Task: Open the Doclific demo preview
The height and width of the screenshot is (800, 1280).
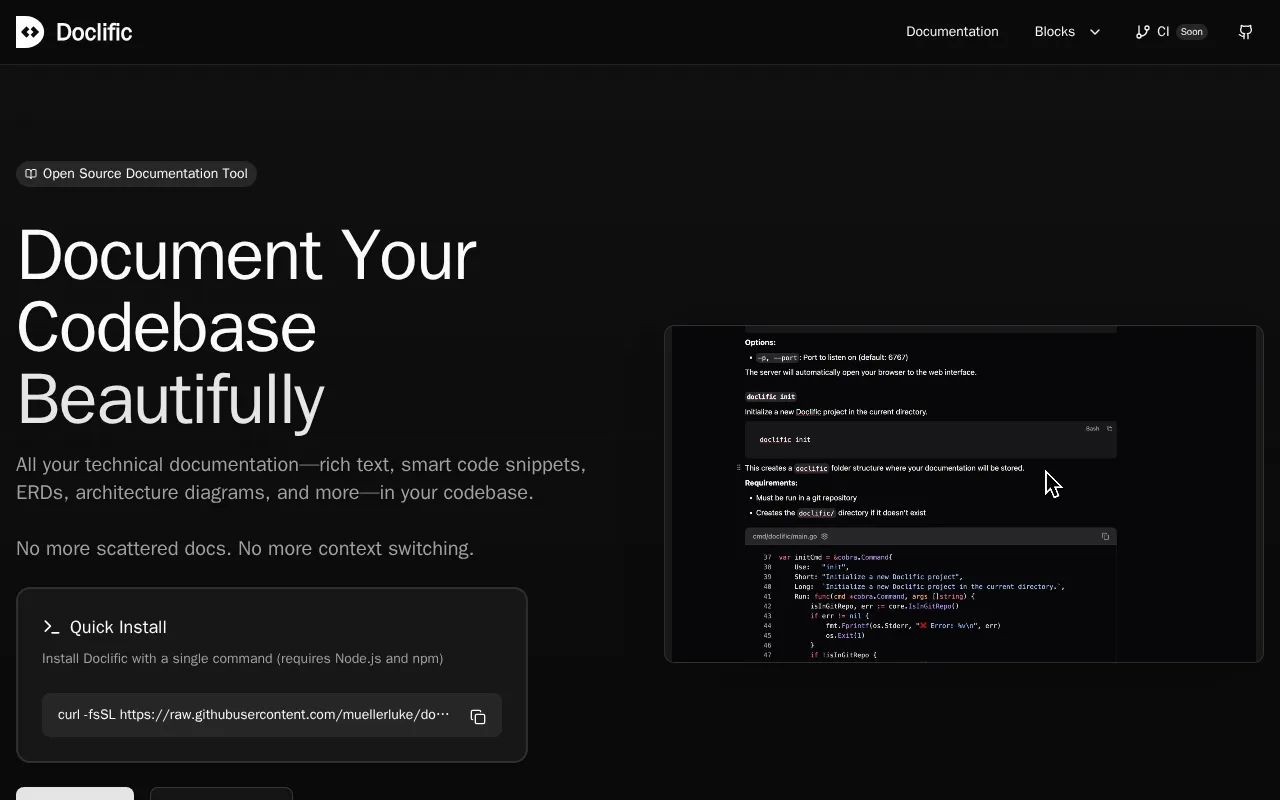Action: click(964, 494)
